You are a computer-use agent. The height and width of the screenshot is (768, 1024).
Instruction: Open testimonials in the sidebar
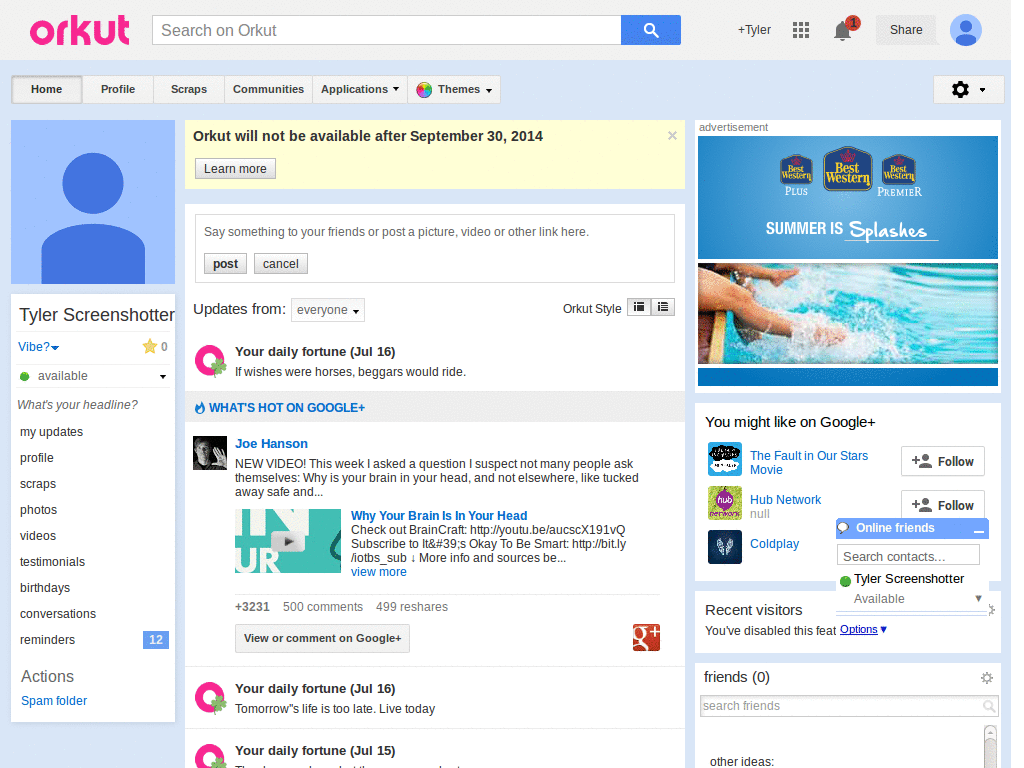[52, 562]
